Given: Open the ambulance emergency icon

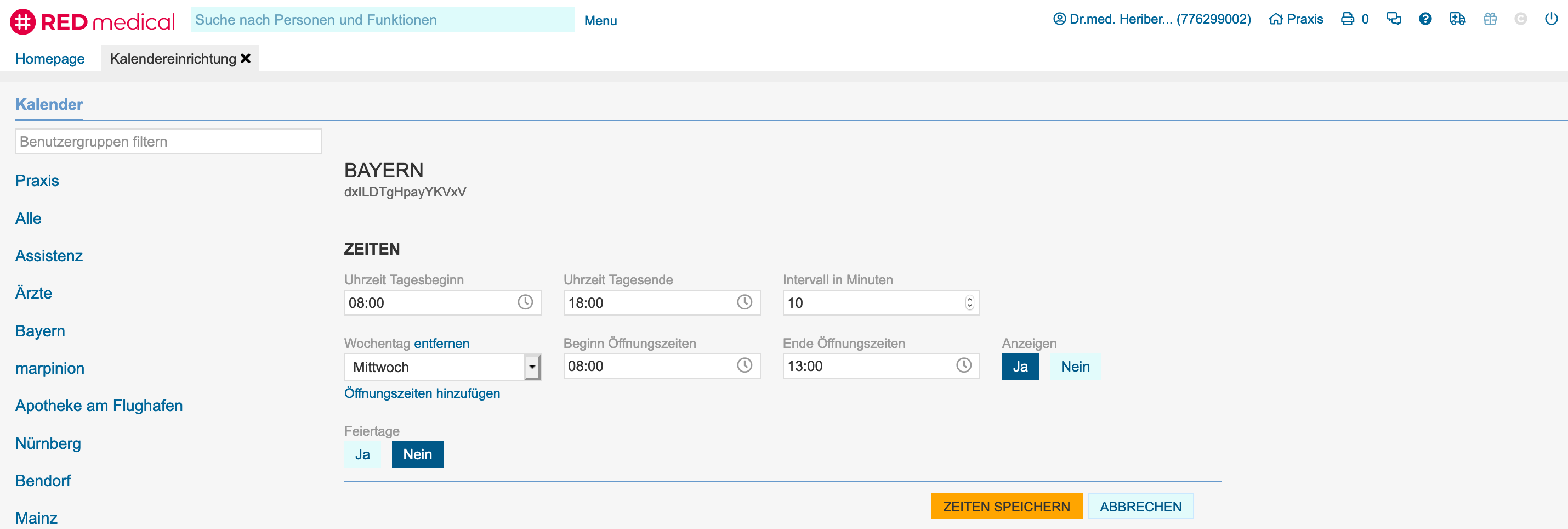Looking at the screenshot, I should click(1457, 19).
